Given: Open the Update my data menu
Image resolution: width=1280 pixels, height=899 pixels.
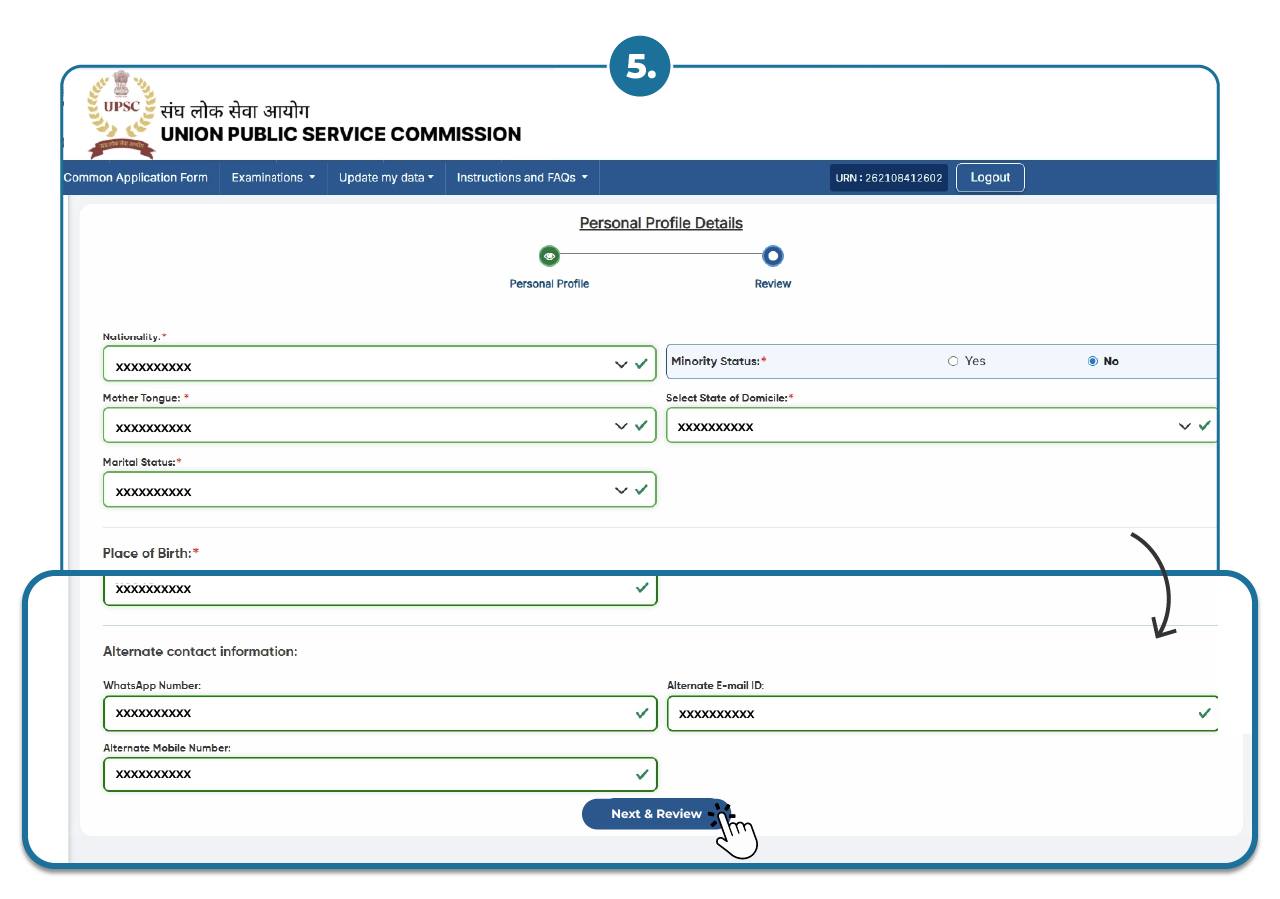Looking at the screenshot, I should (x=385, y=177).
